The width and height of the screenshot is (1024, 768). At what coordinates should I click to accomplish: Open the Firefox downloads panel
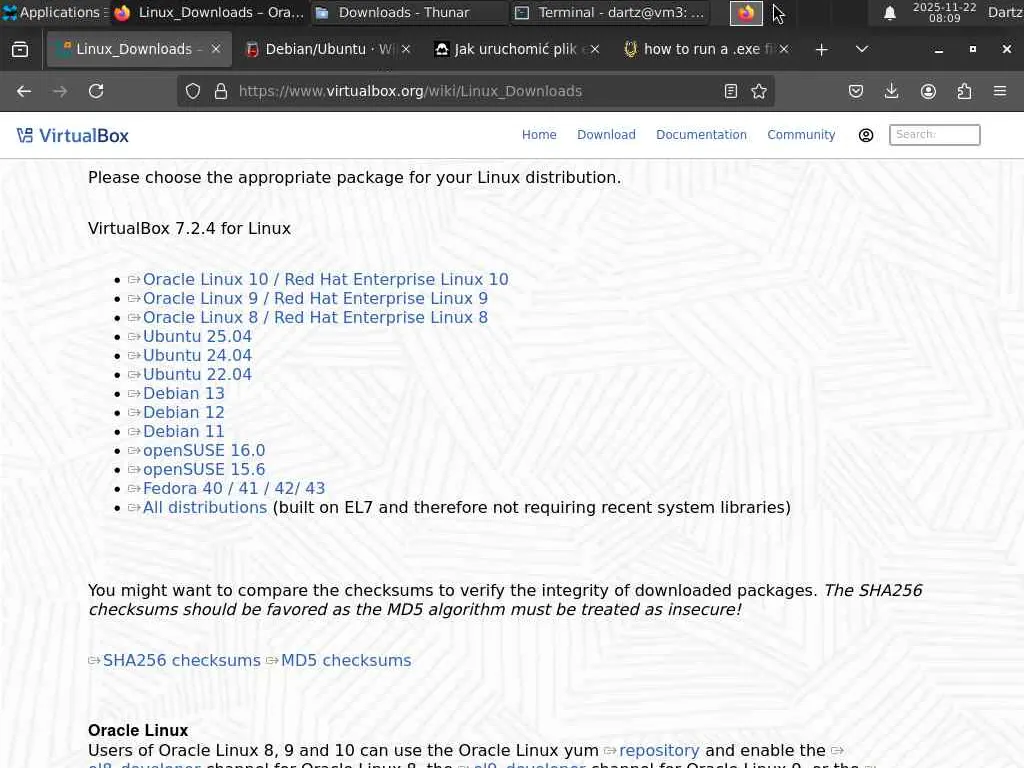pyautogui.click(x=891, y=91)
